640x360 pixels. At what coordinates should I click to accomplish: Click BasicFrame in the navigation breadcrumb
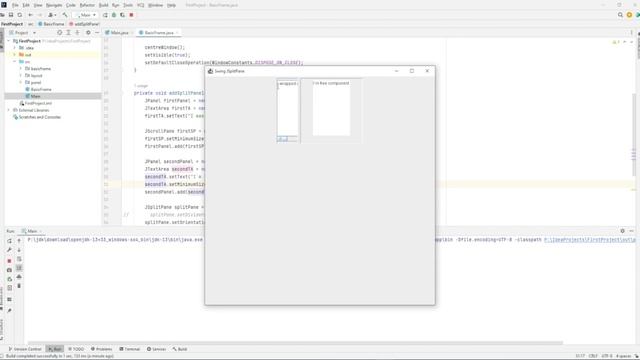51,24
